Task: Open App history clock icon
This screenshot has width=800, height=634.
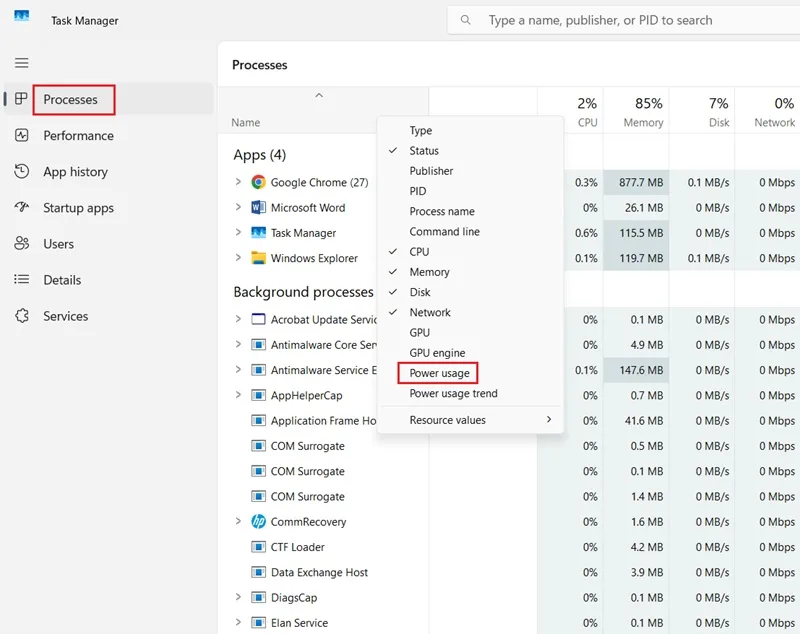Action: point(21,171)
